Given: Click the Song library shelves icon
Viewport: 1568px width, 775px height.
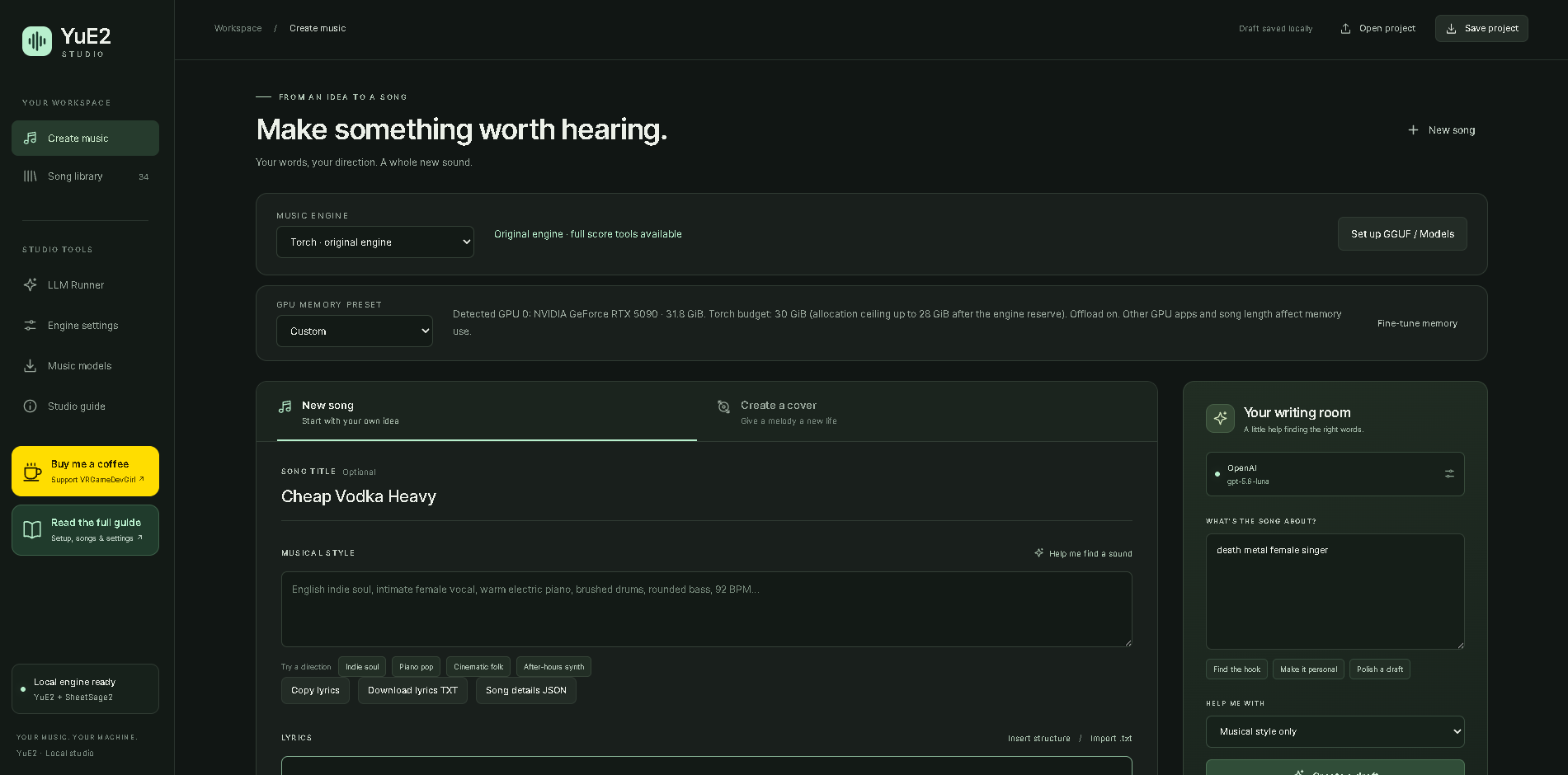Looking at the screenshot, I should (x=31, y=176).
